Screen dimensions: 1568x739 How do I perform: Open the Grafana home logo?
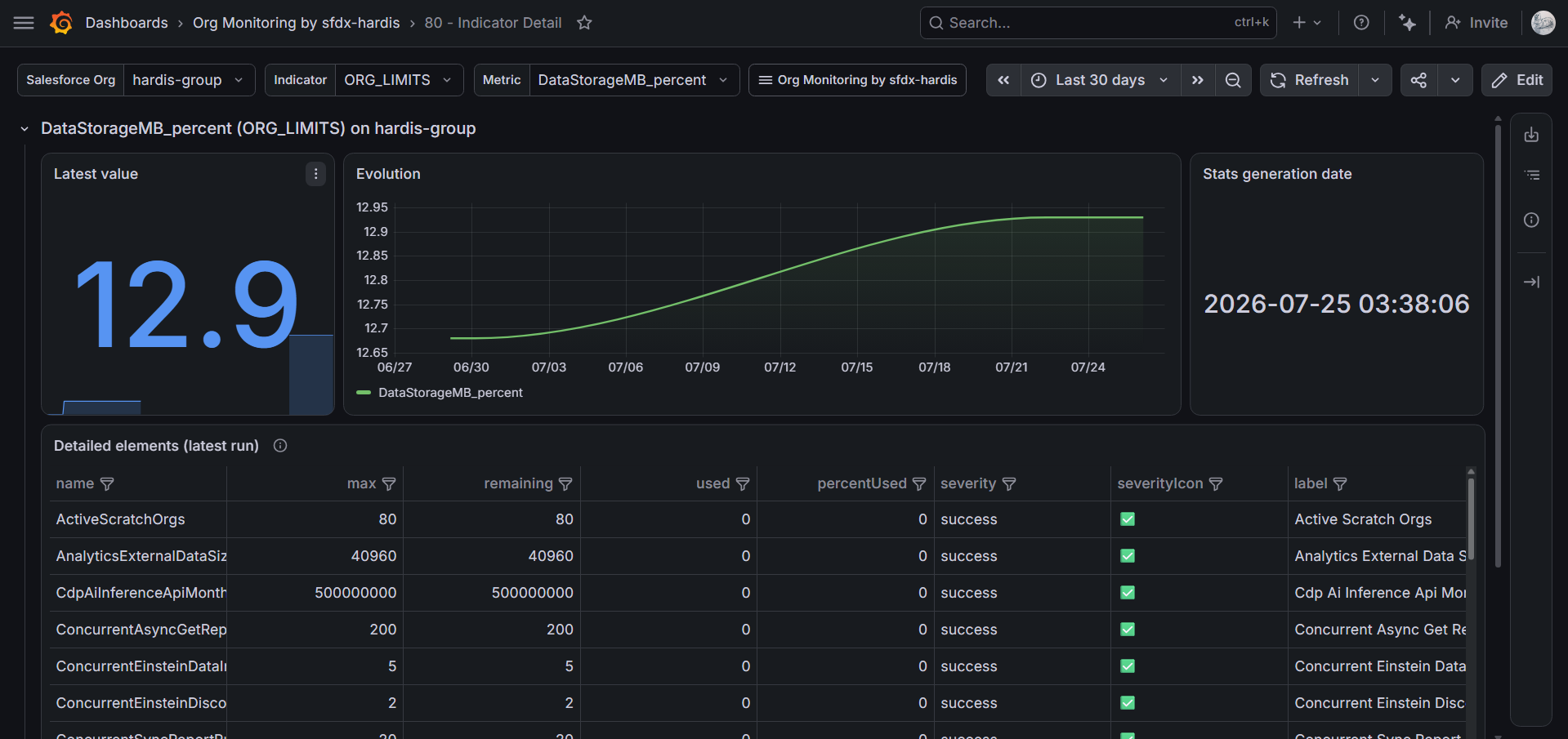[x=61, y=23]
